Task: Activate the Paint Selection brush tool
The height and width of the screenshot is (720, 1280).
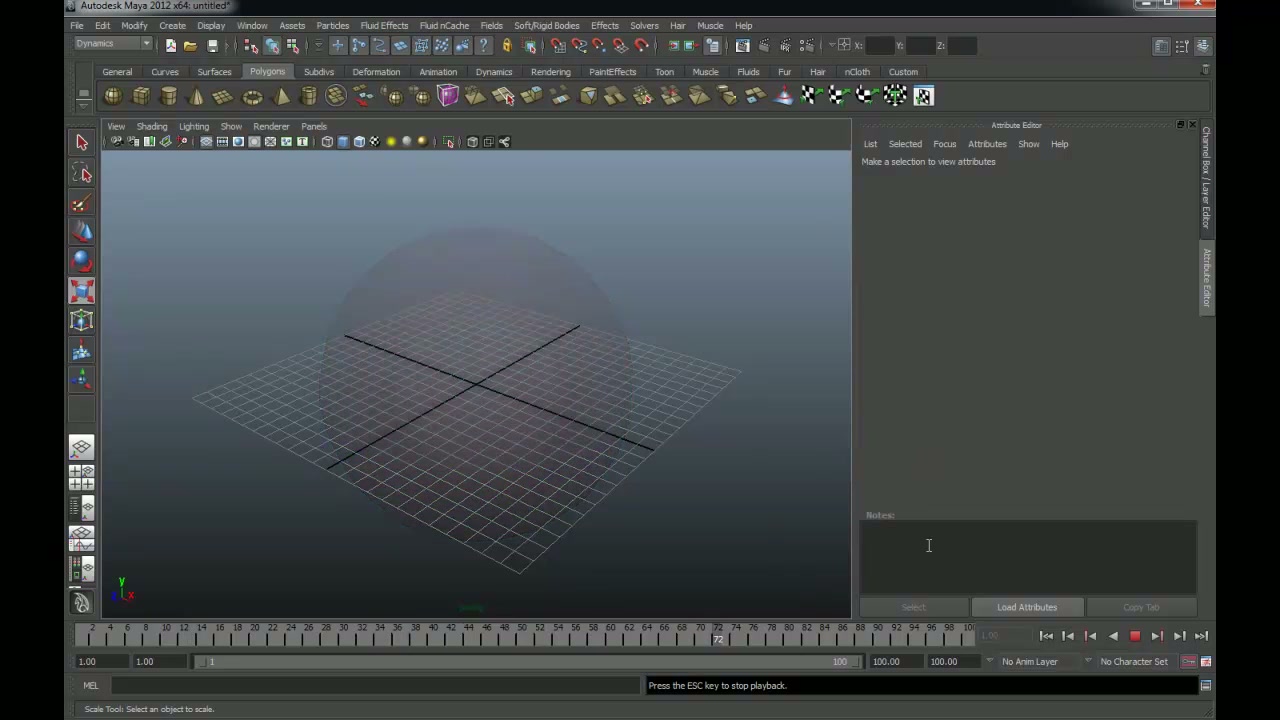Action: 82,204
